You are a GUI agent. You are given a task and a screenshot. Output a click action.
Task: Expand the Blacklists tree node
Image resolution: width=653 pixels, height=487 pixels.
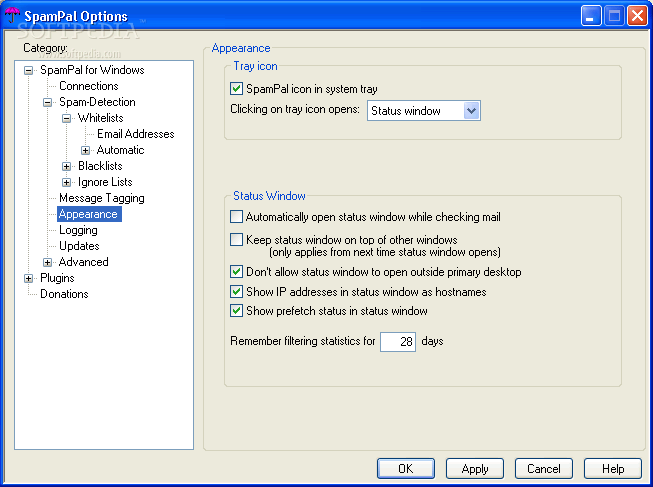coord(66,166)
